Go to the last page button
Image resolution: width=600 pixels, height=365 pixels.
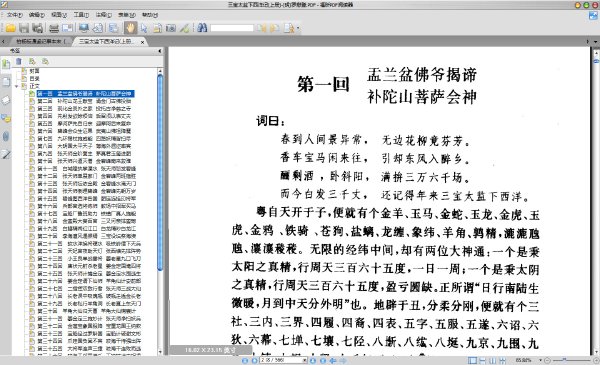[x=323, y=360]
